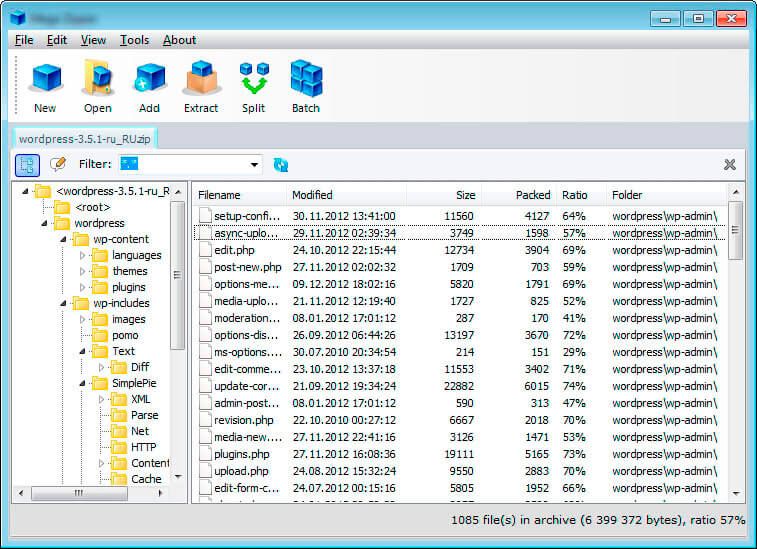Click the Open archive toolbar icon
This screenshot has height=549, width=757.
coord(98,86)
